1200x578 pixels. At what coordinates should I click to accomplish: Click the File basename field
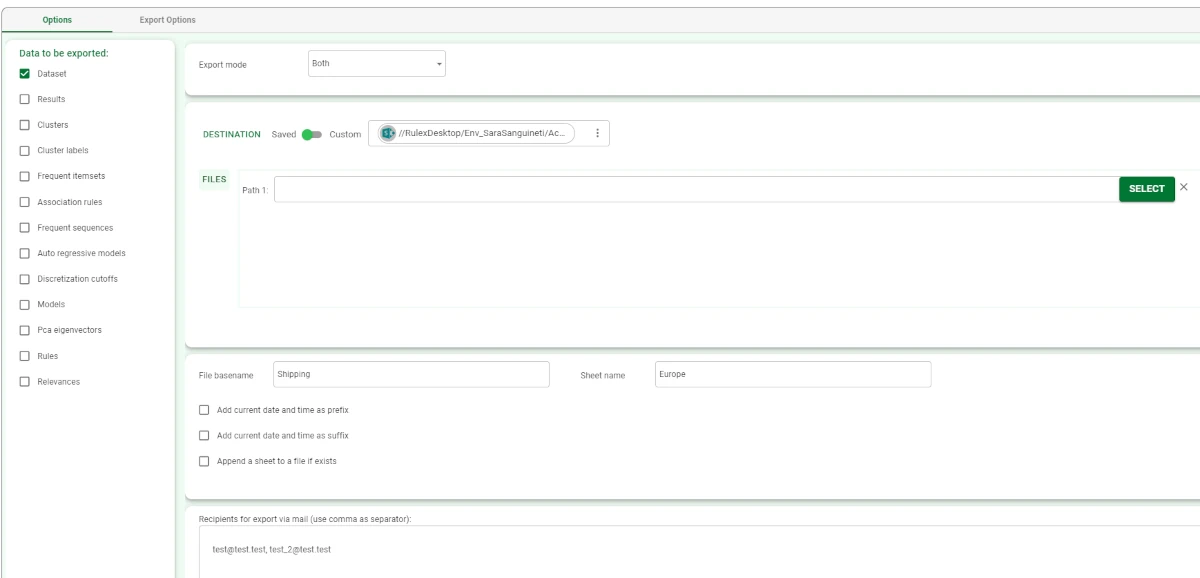pos(410,374)
